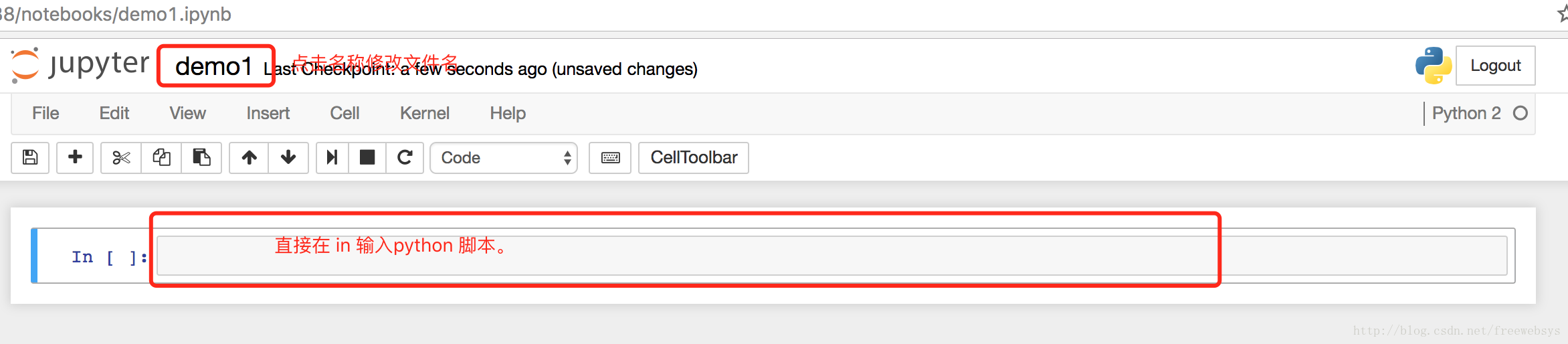Expand the Code cell type dropdown
The width and height of the screenshot is (1568, 344).
[504, 157]
